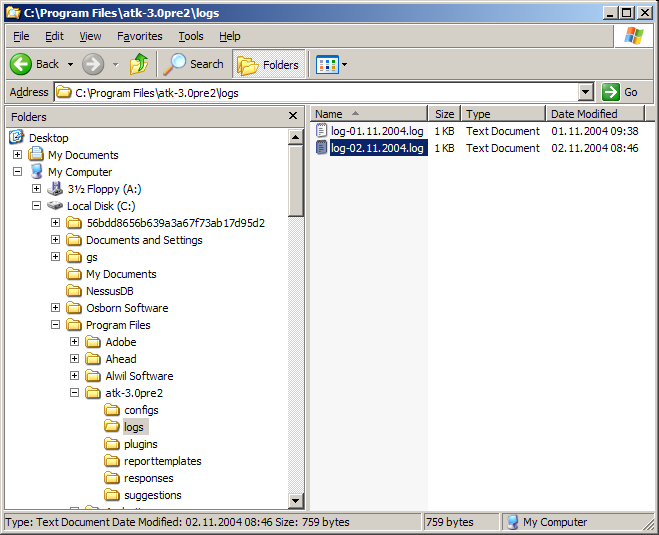Viewport: 659px width, 535px height.
Task: Select the log-01.11.2004.log file icon
Action: pos(322,131)
